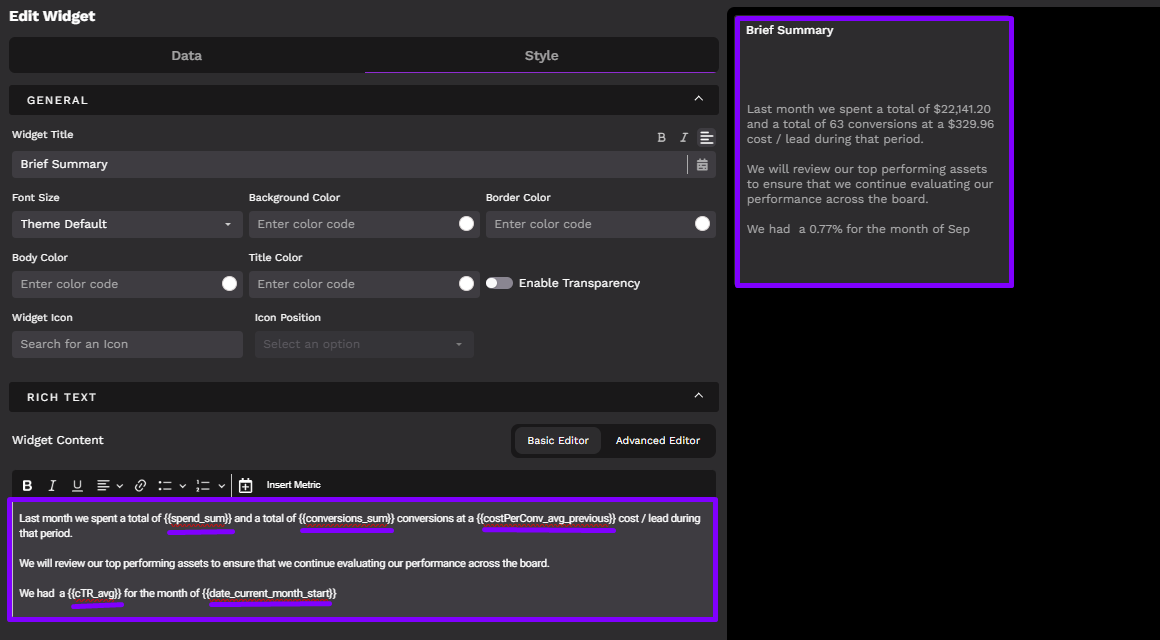This screenshot has width=1160, height=640.
Task: Click the Insert Metric button
Action: pyautogui.click(x=292, y=485)
